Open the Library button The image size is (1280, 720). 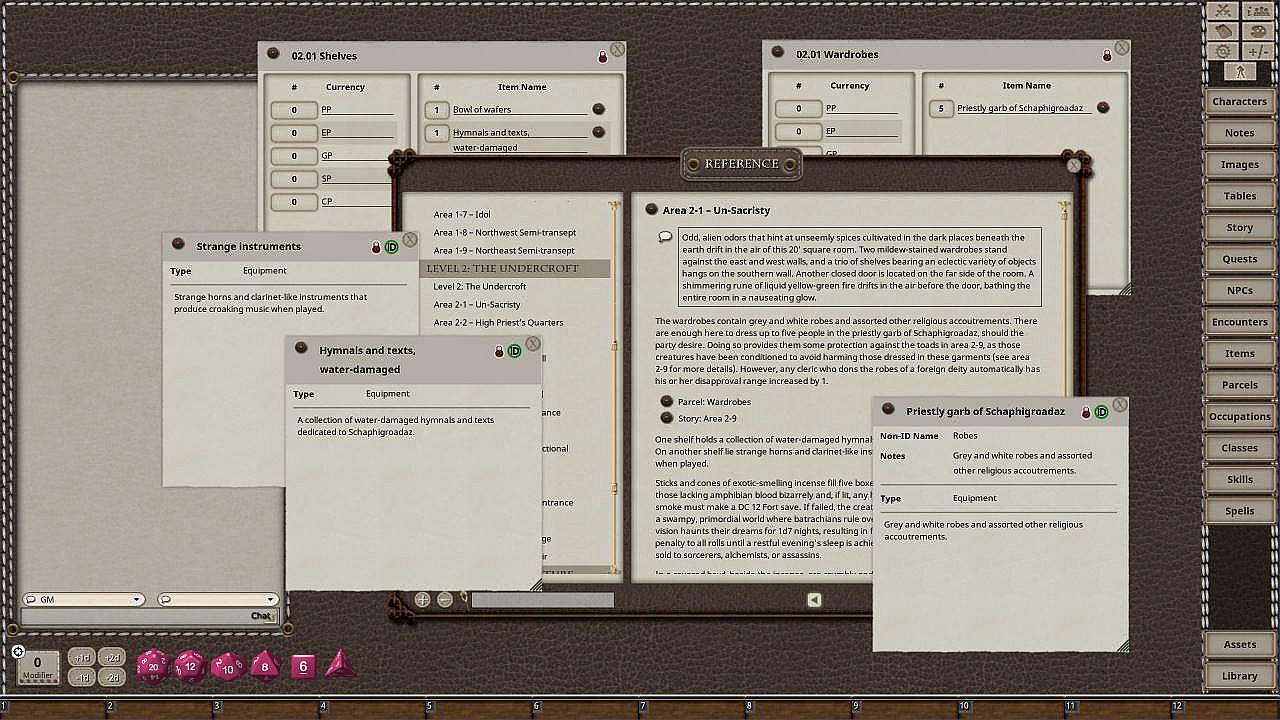1239,676
